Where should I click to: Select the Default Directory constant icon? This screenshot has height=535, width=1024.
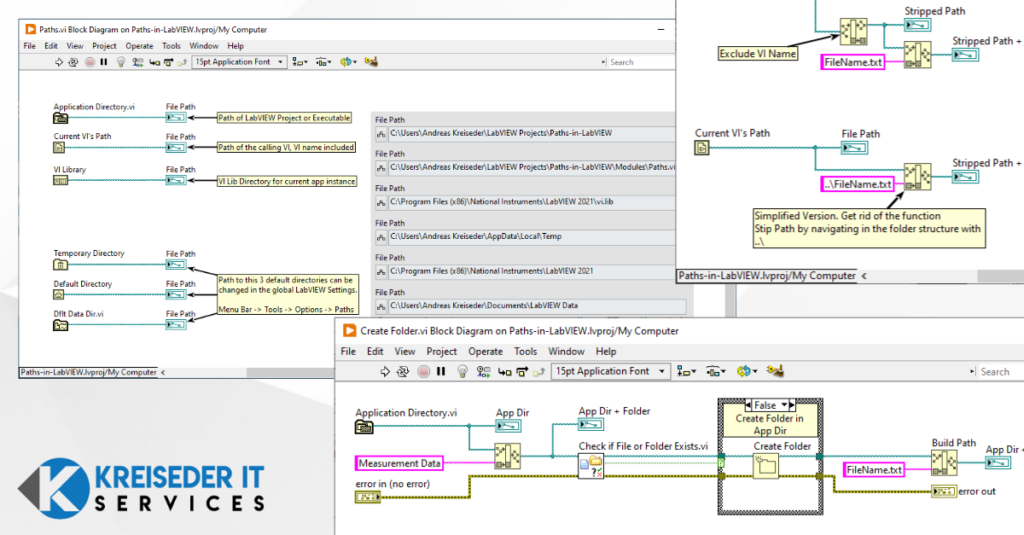tap(59, 295)
